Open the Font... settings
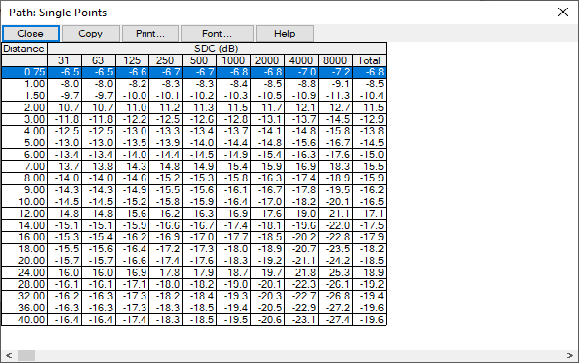Image resolution: width=579 pixels, height=363 pixels. point(217,34)
